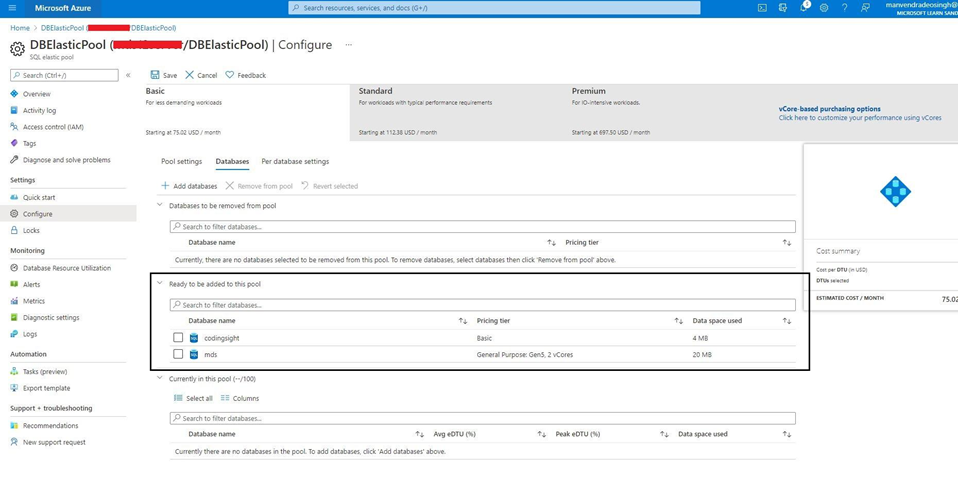Open Activity log in the left menu
This screenshot has width=958, height=477.
(x=39, y=111)
